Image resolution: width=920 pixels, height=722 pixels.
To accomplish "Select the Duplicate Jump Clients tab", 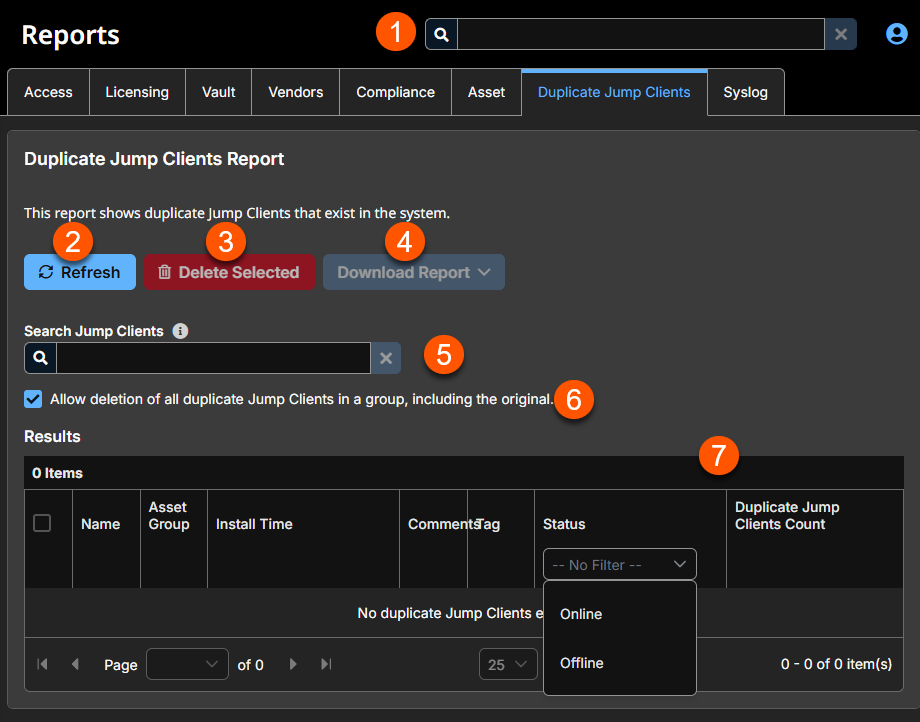I will (614, 92).
